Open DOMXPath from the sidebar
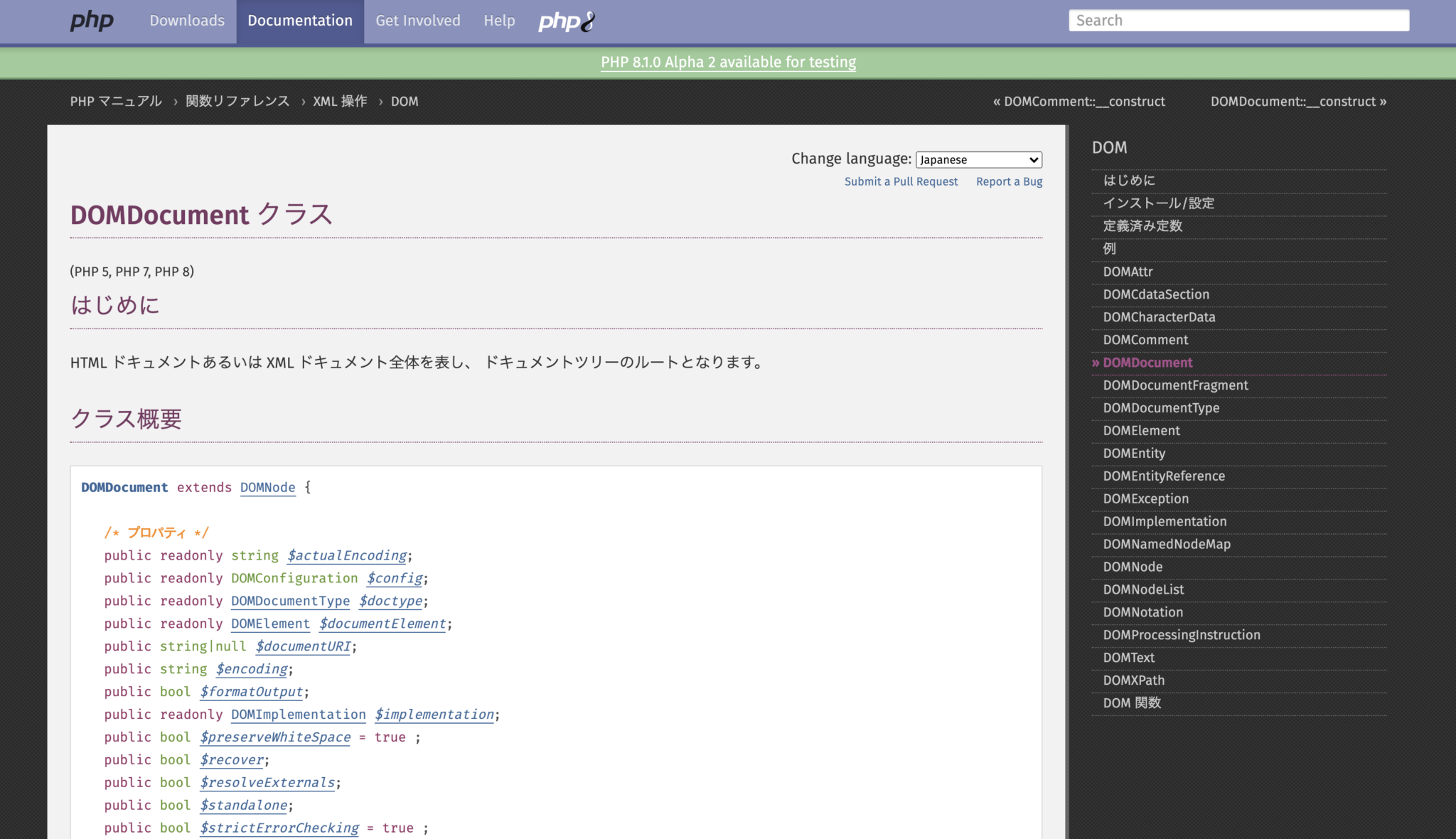Viewport: 1456px width, 839px height. (1133, 680)
